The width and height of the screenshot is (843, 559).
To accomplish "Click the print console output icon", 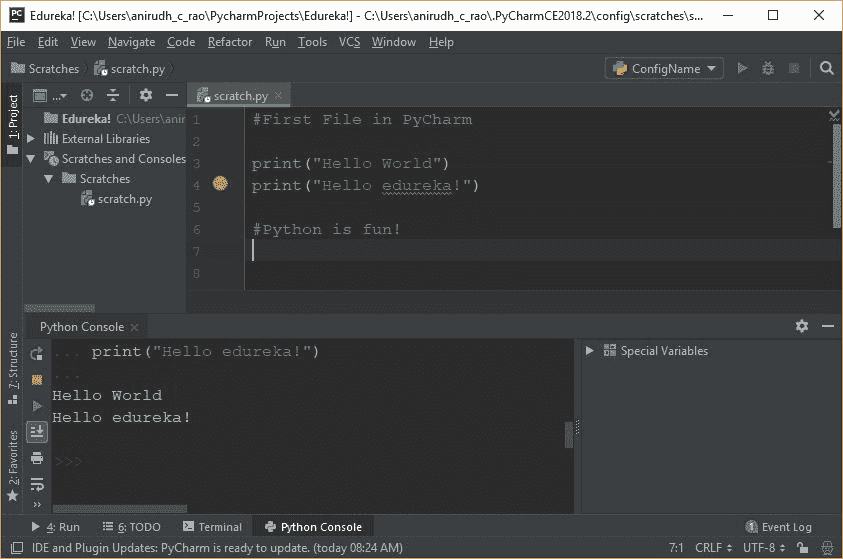I will click(x=37, y=458).
